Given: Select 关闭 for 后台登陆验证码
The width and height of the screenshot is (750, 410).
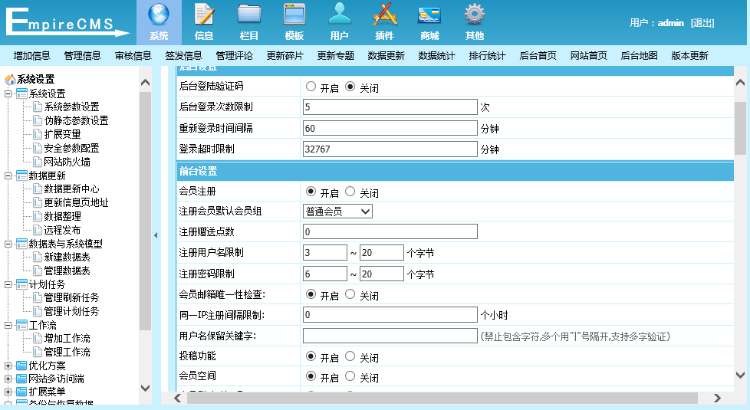Looking at the screenshot, I should [350, 87].
